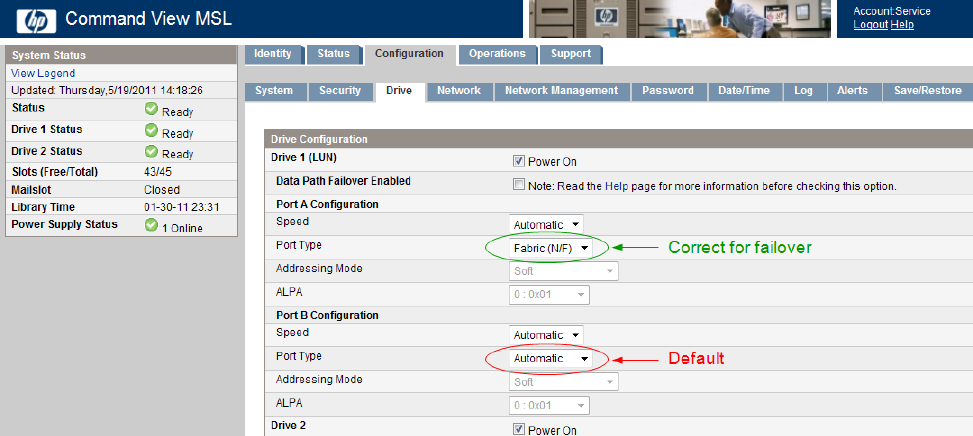Open the Password sub-tab

click(668, 91)
